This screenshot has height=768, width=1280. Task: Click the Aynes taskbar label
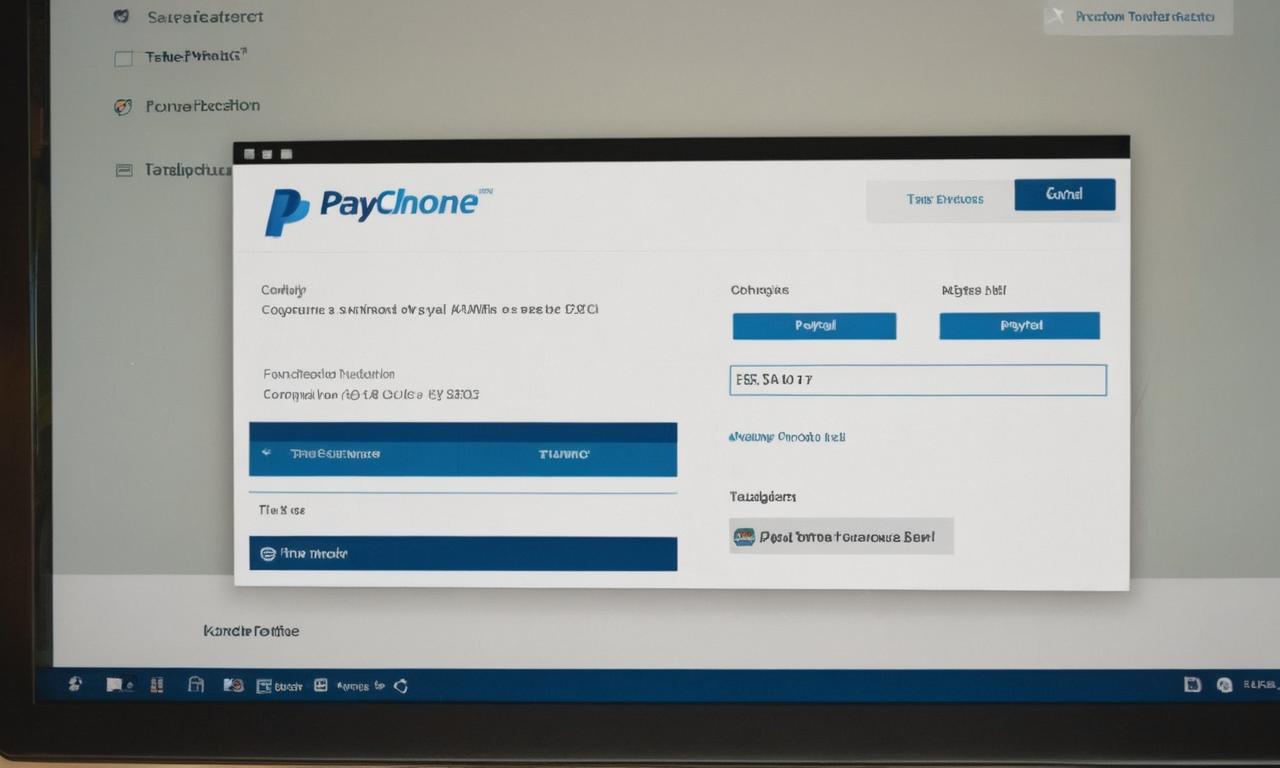pos(353,687)
